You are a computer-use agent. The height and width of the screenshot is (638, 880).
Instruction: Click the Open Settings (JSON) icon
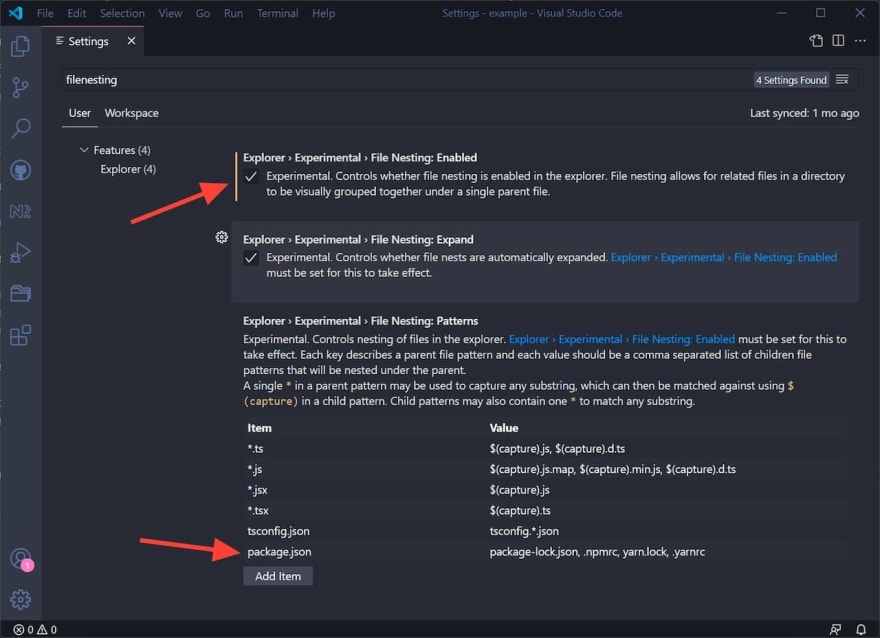pyautogui.click(x=816, y=40)
